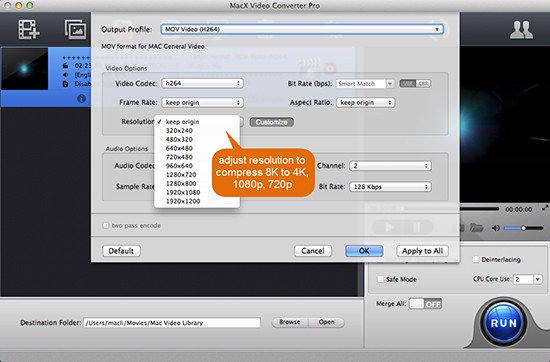Enable Safe Mode checkbox
550x362 pixels.
[380, 279]
